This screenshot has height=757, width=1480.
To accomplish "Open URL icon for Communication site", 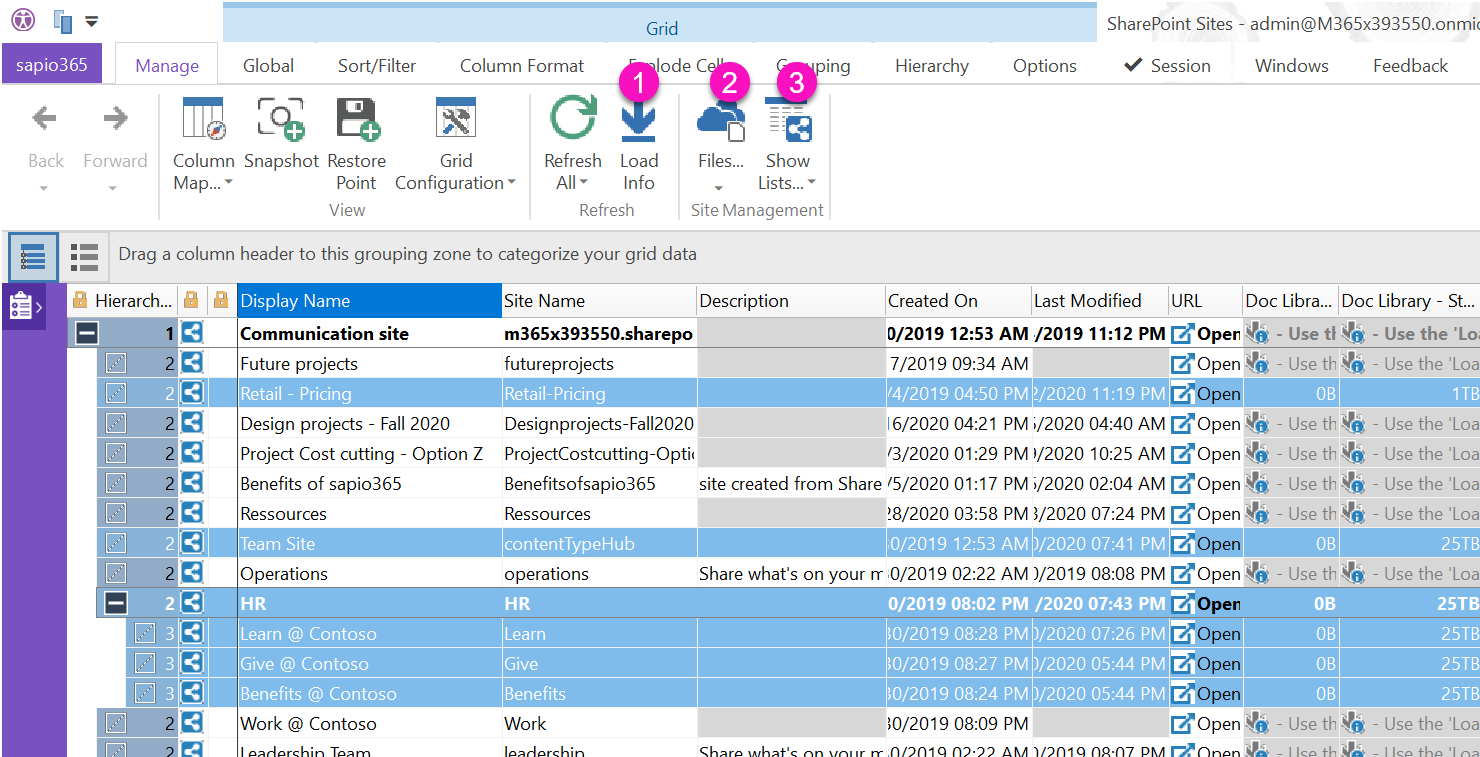I will pyautogui.click(x=1182, y=333).
